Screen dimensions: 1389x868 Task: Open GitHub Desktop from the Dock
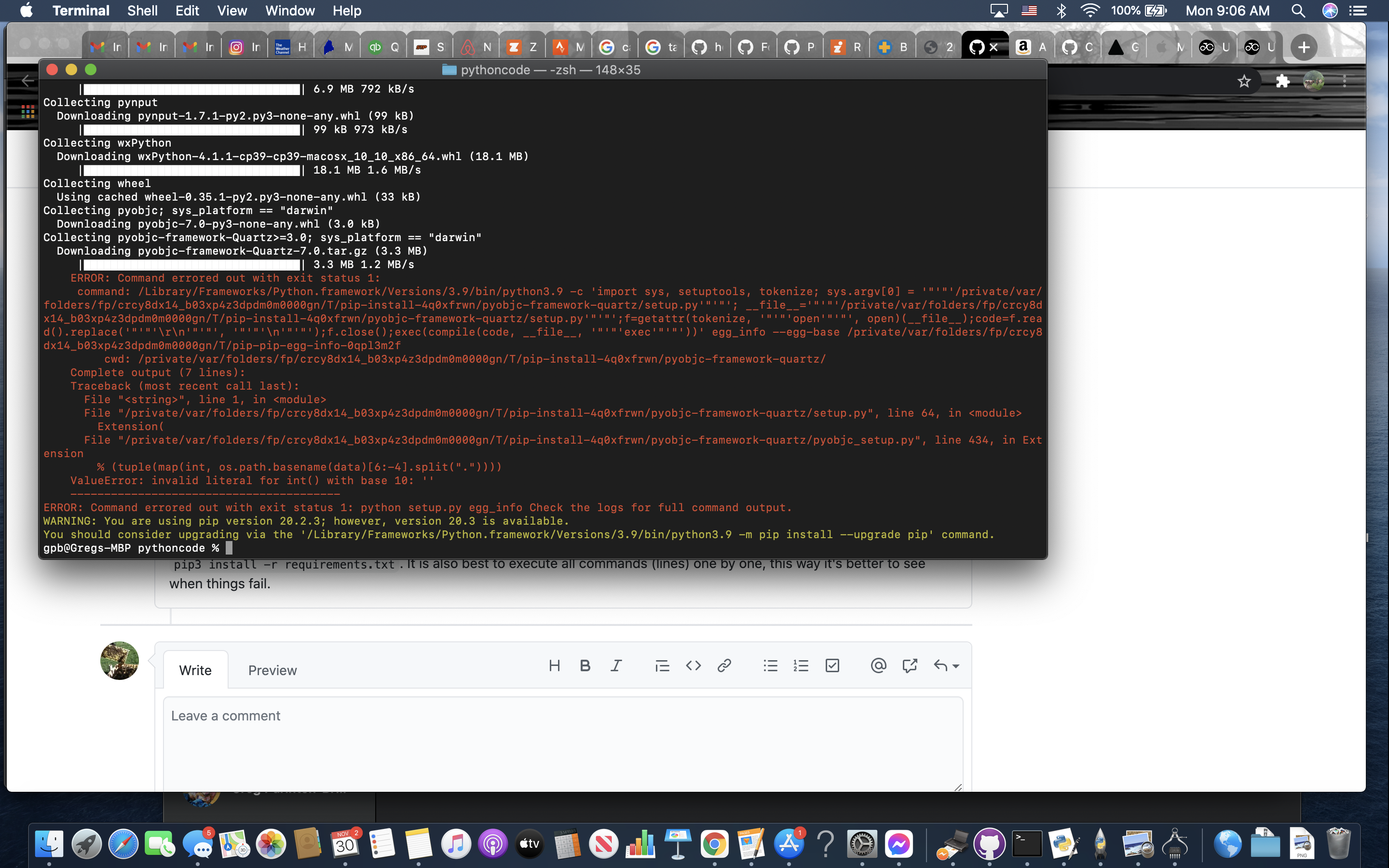tap(990, 844)
